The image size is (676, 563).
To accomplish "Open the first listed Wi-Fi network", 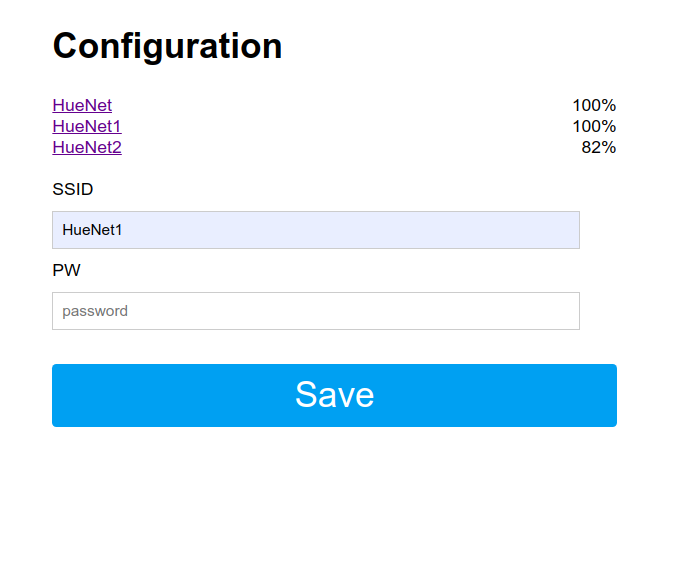I will pos(82,105).
